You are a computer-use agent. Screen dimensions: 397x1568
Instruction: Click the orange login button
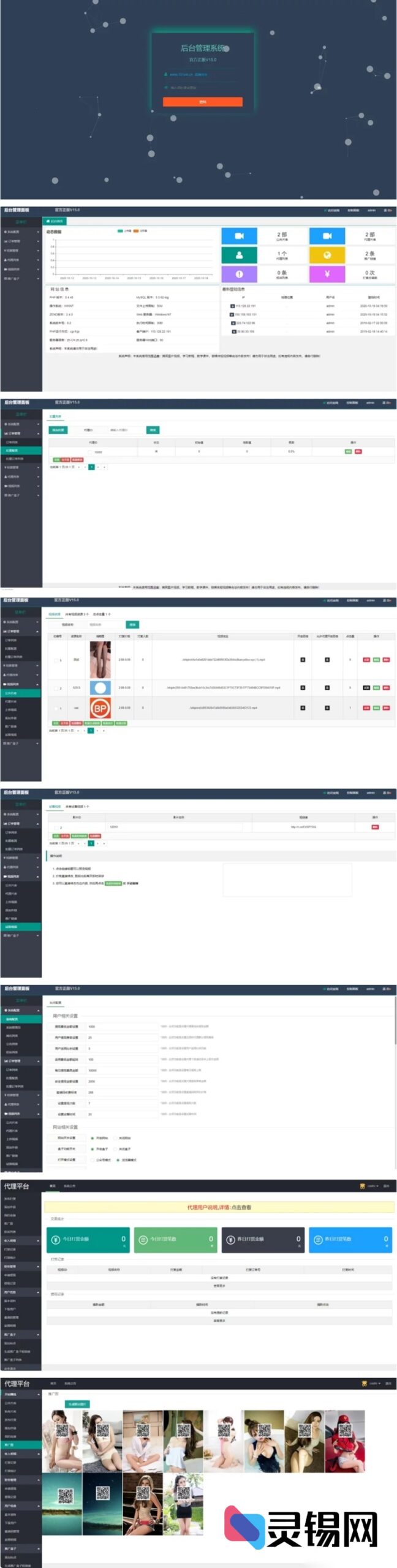202,102
